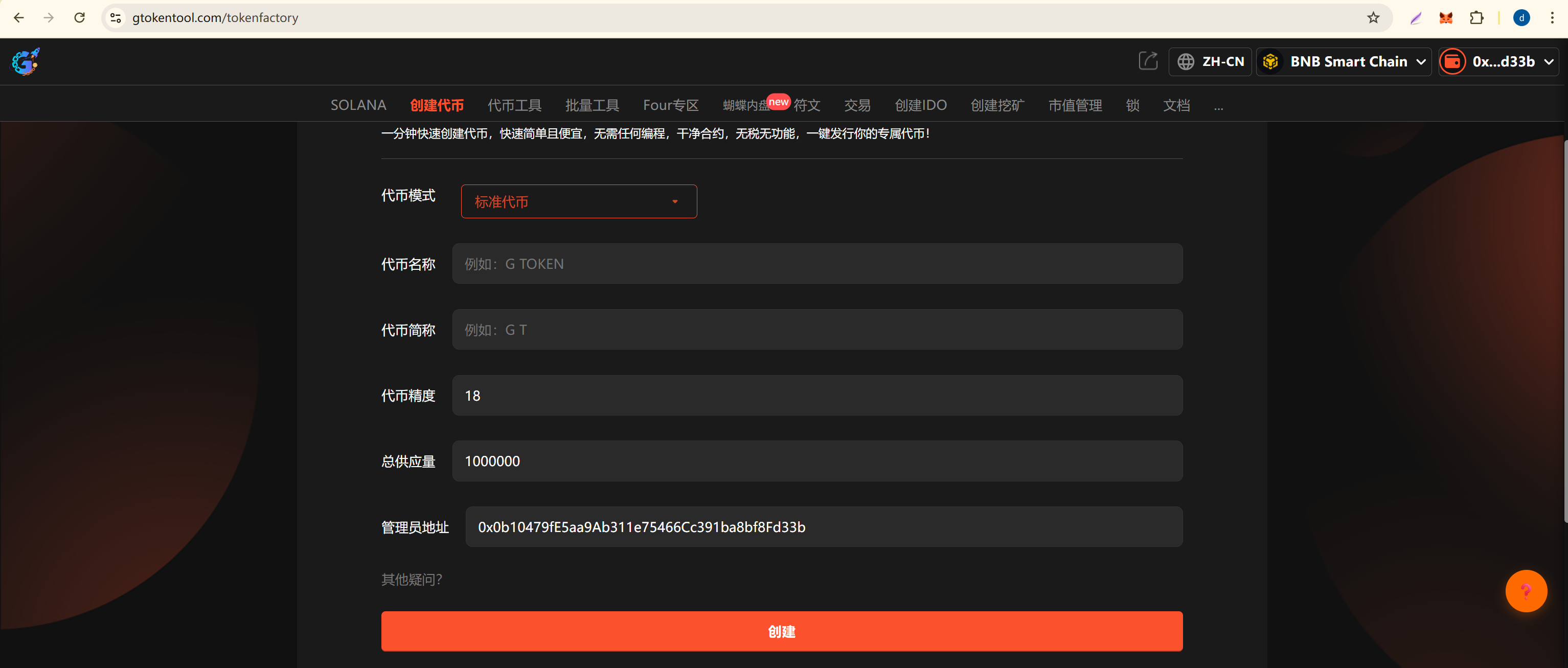
Task: Click the GTokenTool rocket logo
Action: (x=26, y=61)
